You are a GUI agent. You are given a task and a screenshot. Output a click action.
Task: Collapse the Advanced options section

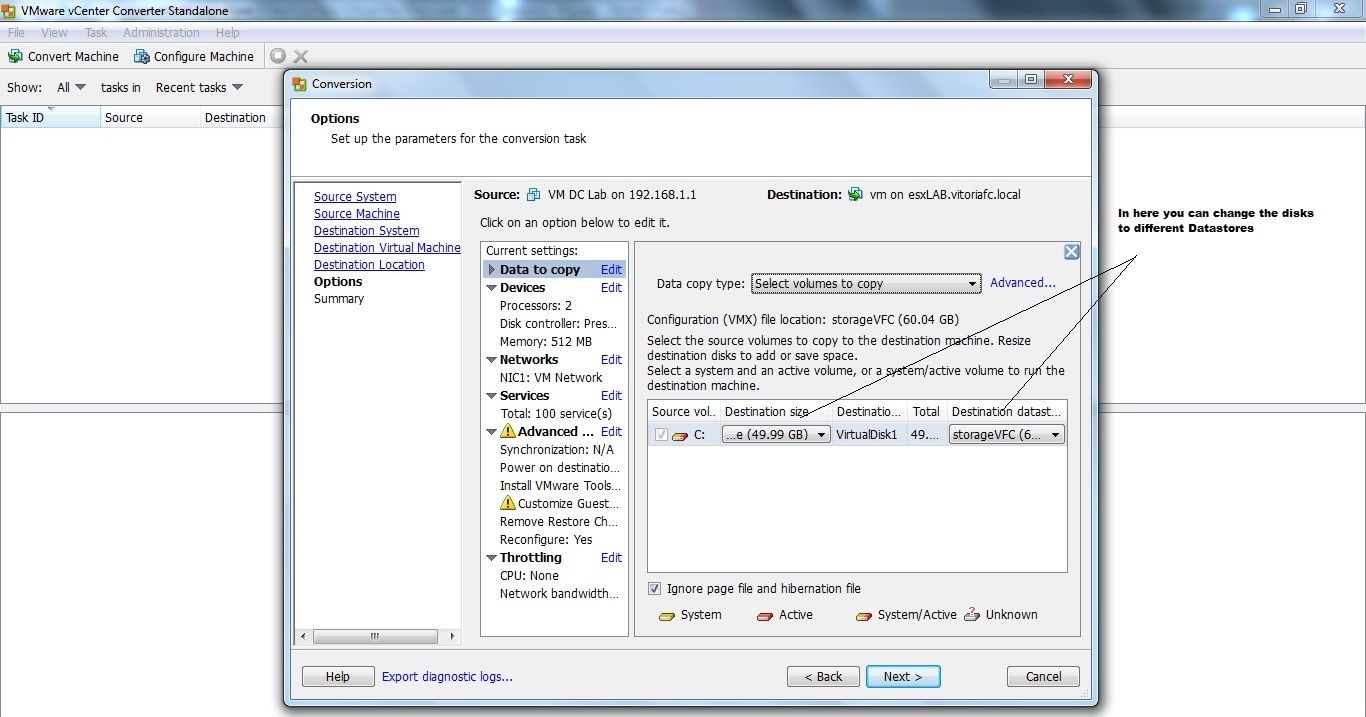pyautogui.click(x=491, y=432)
